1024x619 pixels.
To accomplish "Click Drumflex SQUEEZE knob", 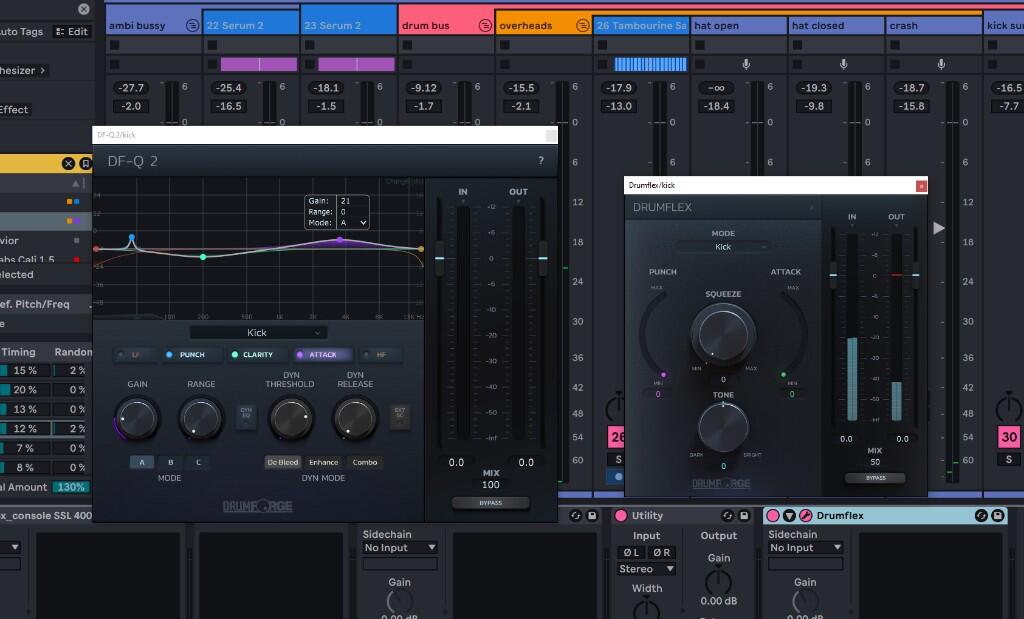I will (x=722, y=334).
